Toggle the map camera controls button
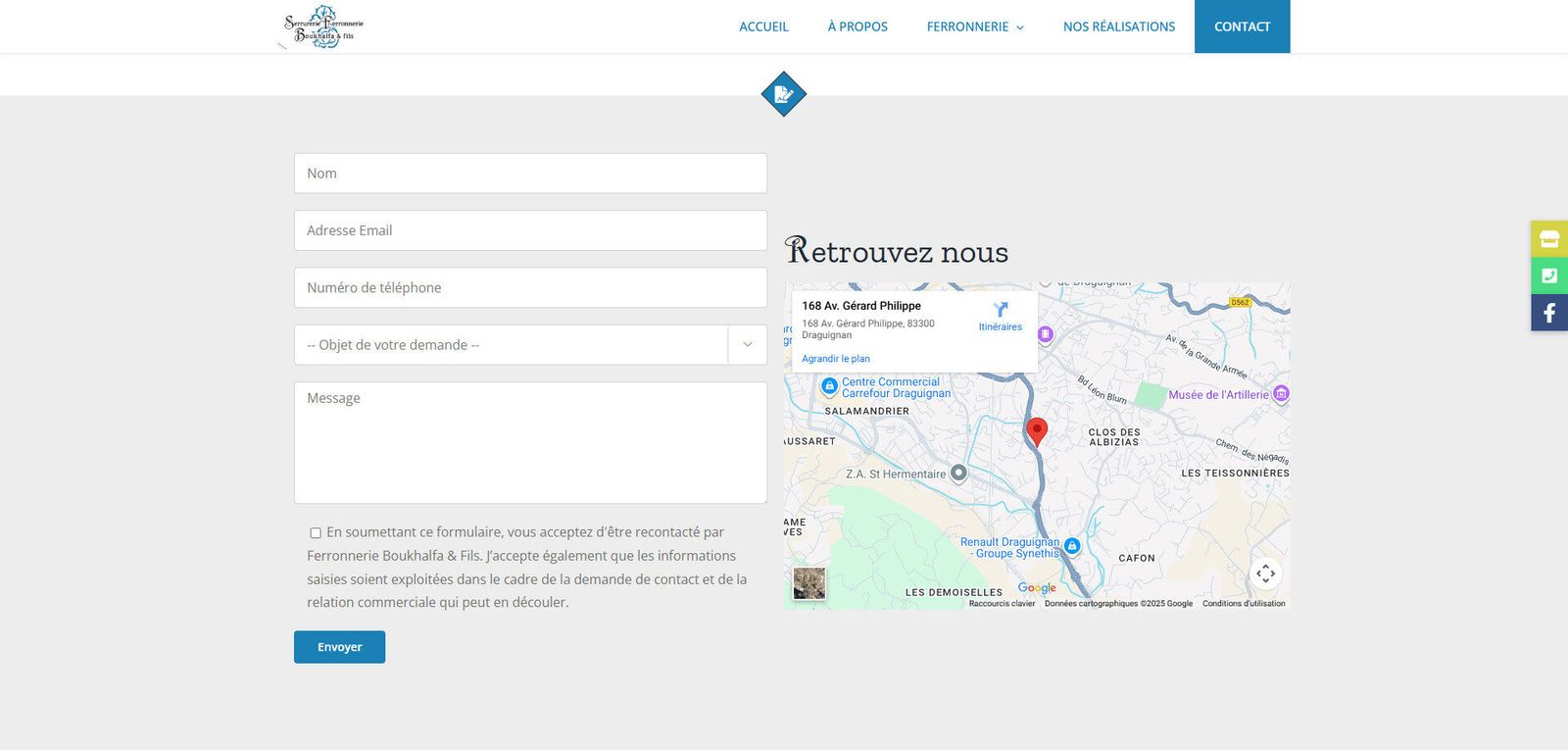 (1265, 574)
